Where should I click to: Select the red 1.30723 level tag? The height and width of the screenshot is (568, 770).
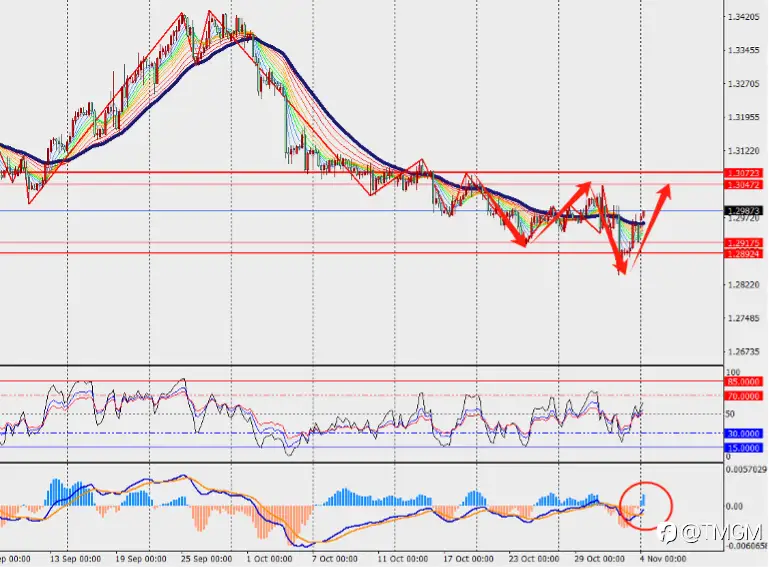pos(743,173)
